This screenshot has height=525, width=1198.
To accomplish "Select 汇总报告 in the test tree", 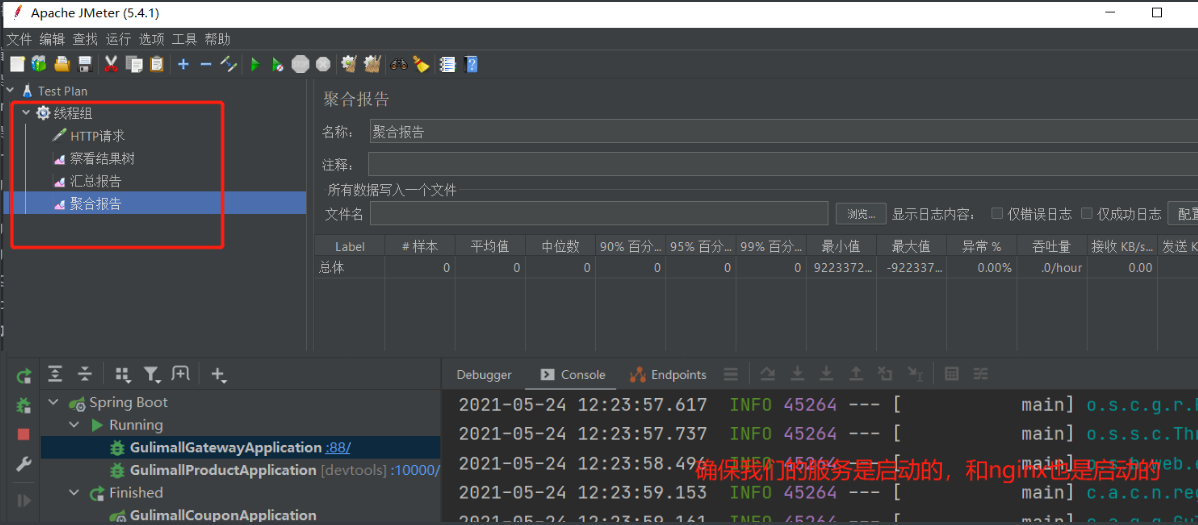I will click(96, 182).
